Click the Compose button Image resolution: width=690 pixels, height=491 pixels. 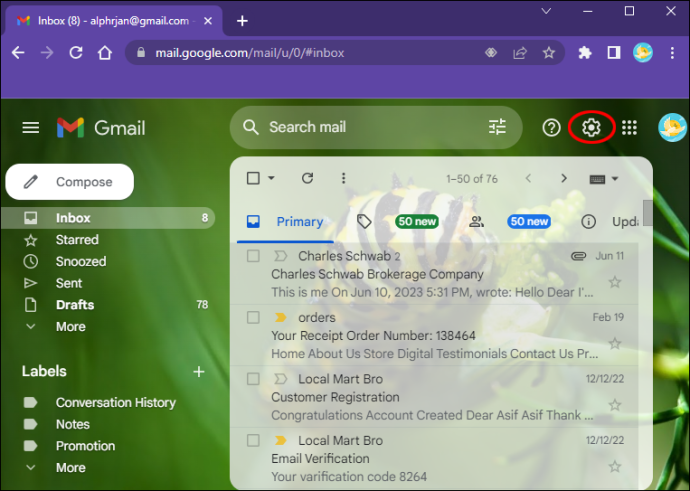click(70, 182)
